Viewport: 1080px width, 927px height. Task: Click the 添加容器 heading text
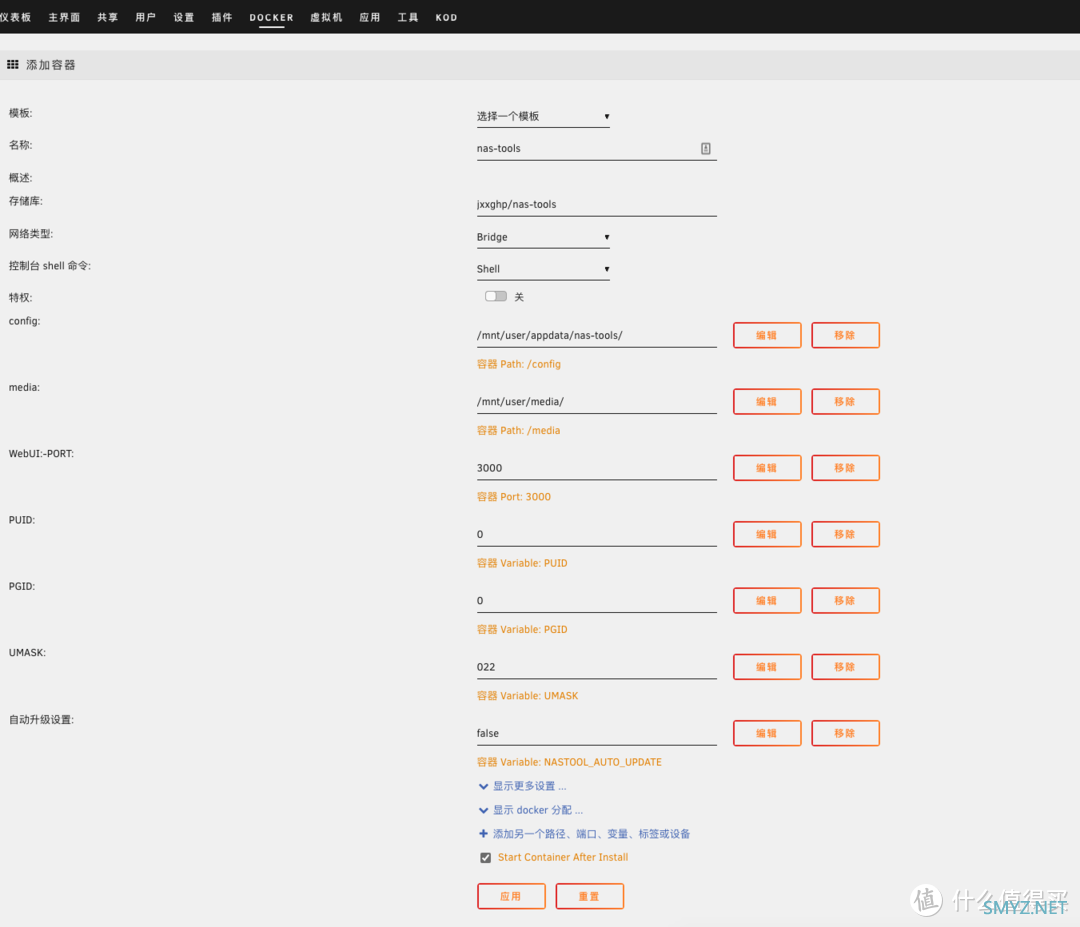(50, 65)
